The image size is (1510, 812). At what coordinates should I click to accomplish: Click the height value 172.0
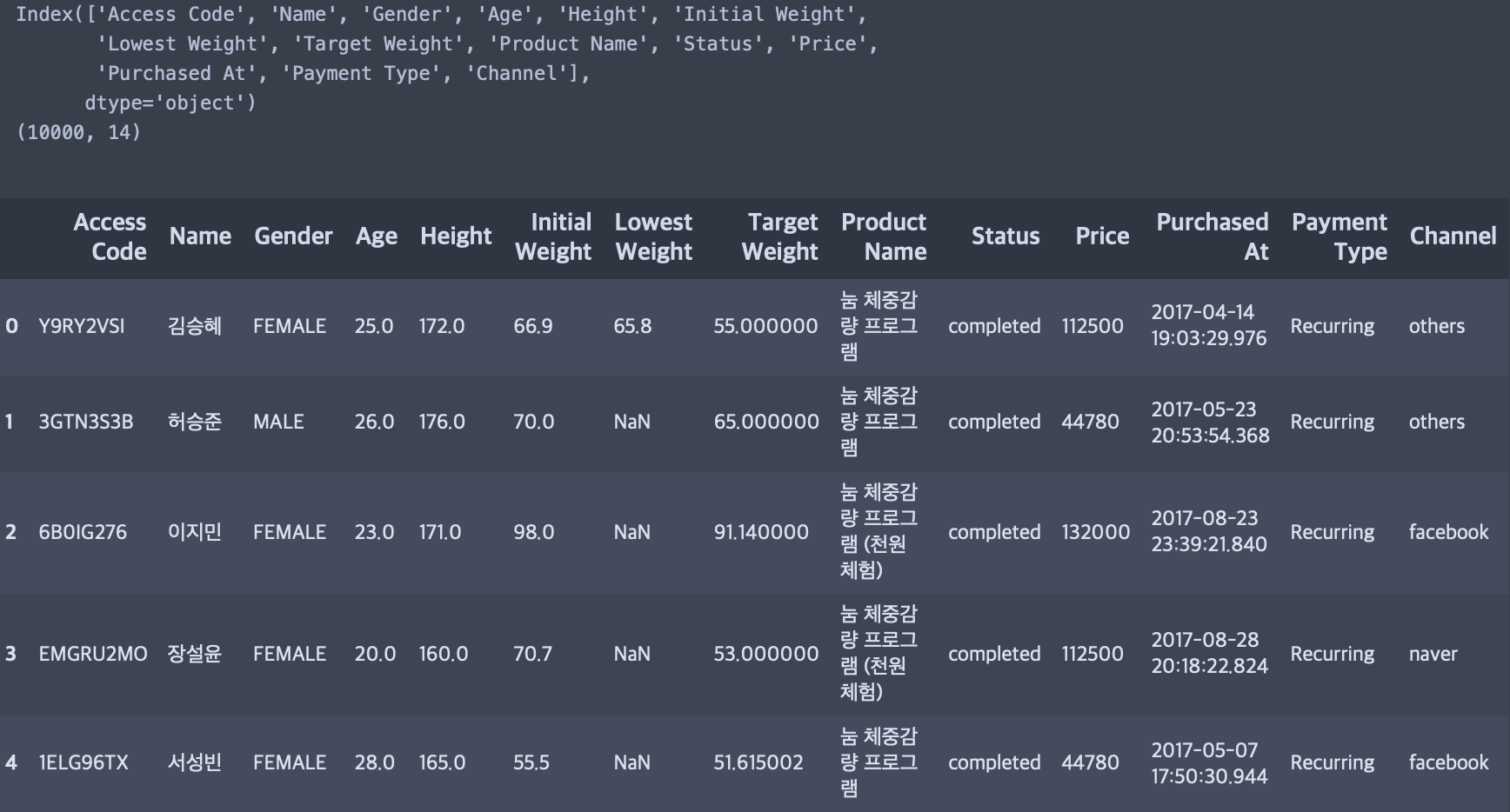point(442,326)
